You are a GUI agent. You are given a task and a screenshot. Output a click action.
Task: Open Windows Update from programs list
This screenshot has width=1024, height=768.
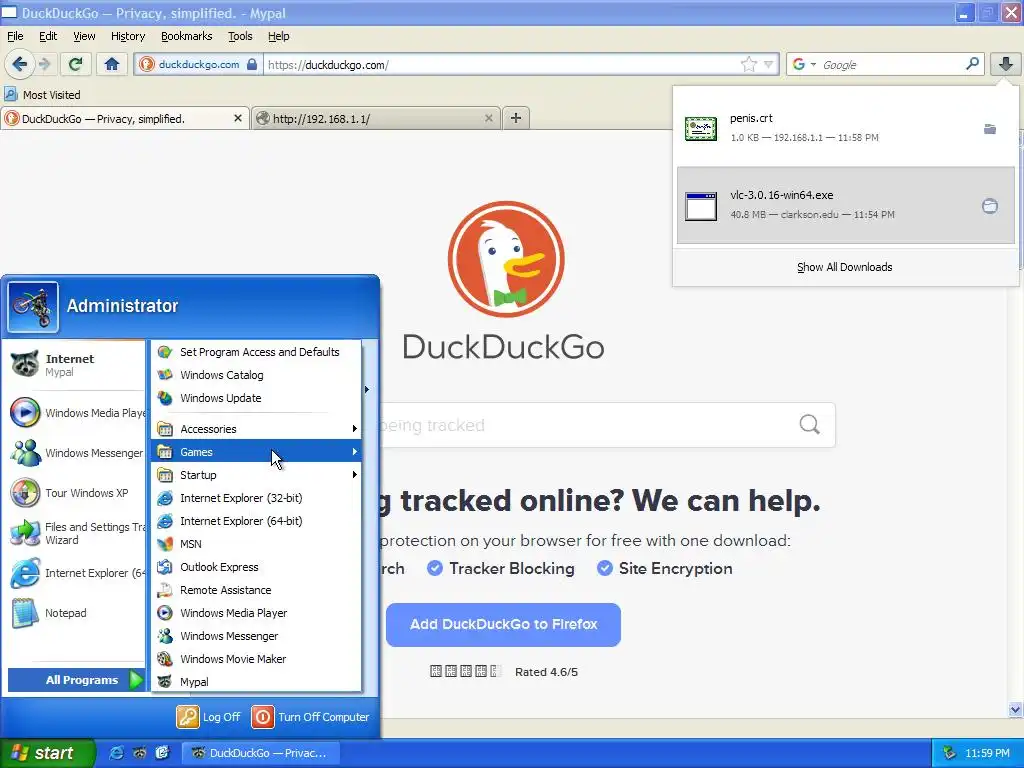(256, 398)
